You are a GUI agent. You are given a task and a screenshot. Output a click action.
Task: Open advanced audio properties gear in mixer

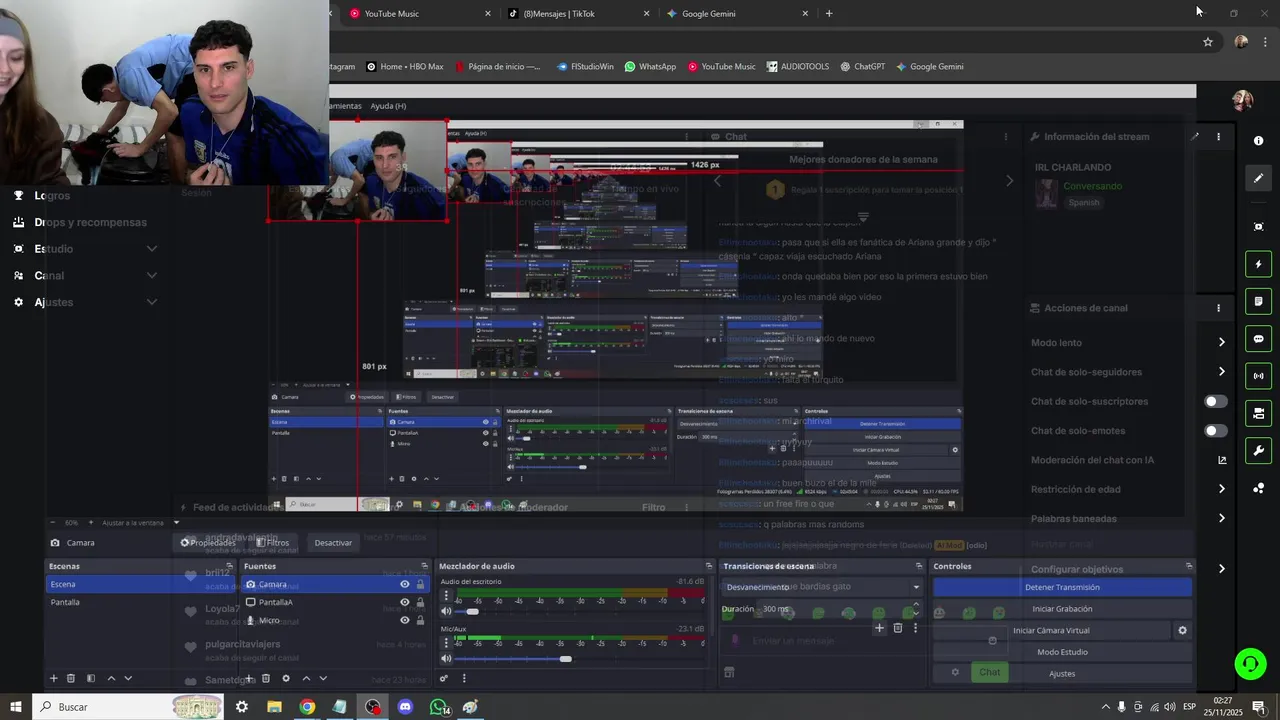444,678
